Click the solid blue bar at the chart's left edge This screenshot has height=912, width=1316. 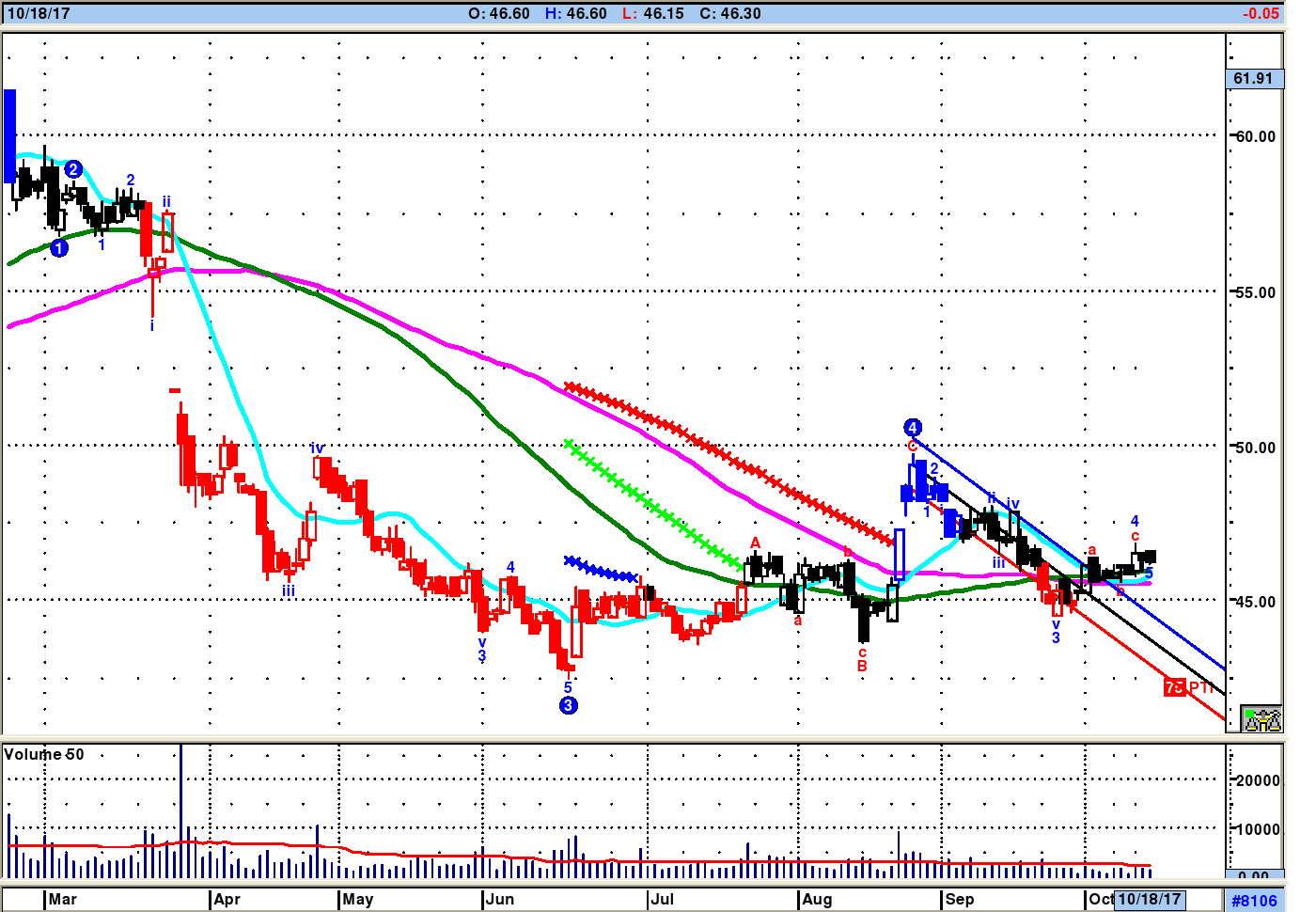(x=10, y=135)
